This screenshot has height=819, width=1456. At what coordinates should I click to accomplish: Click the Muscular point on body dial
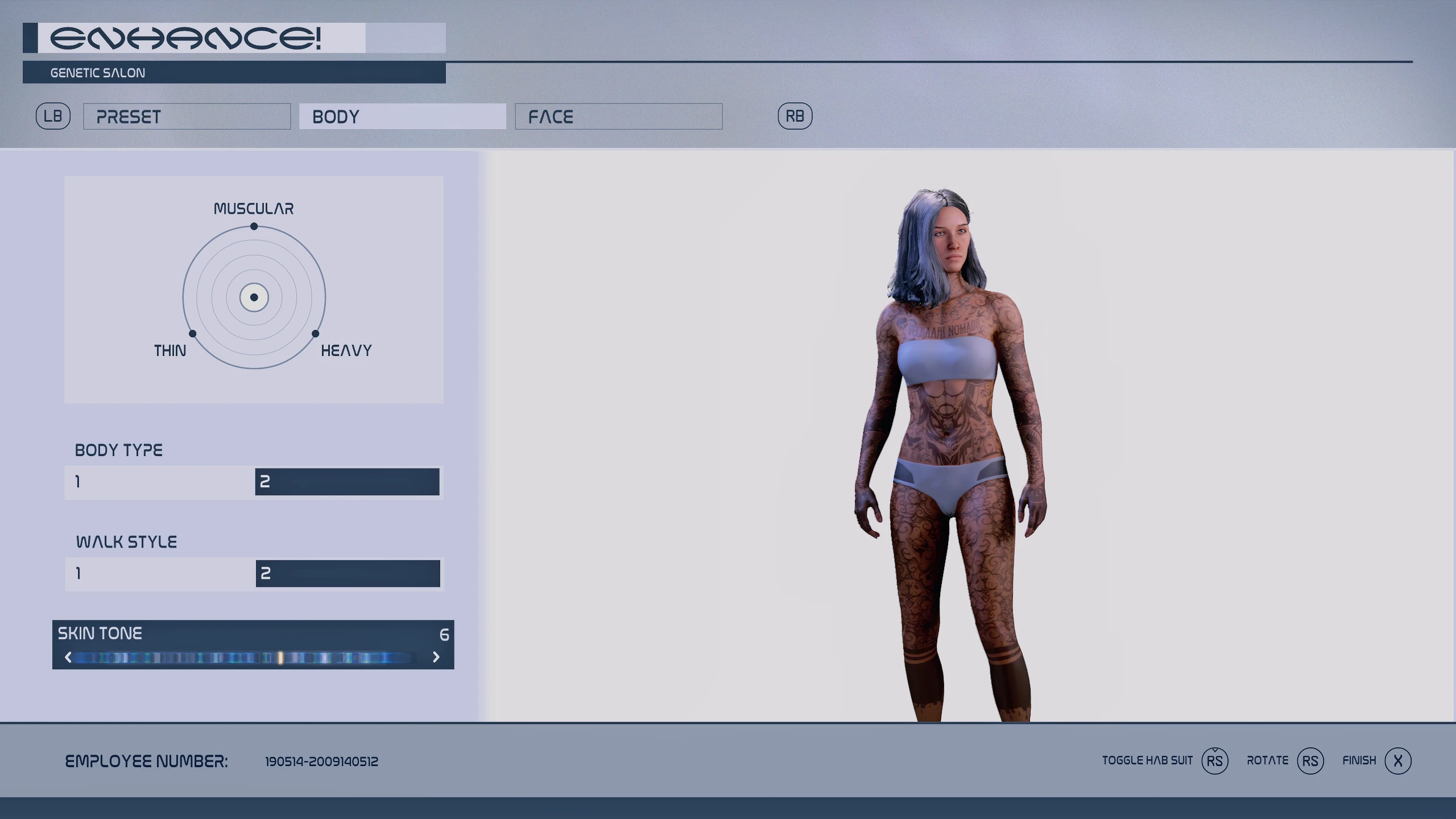254,226
